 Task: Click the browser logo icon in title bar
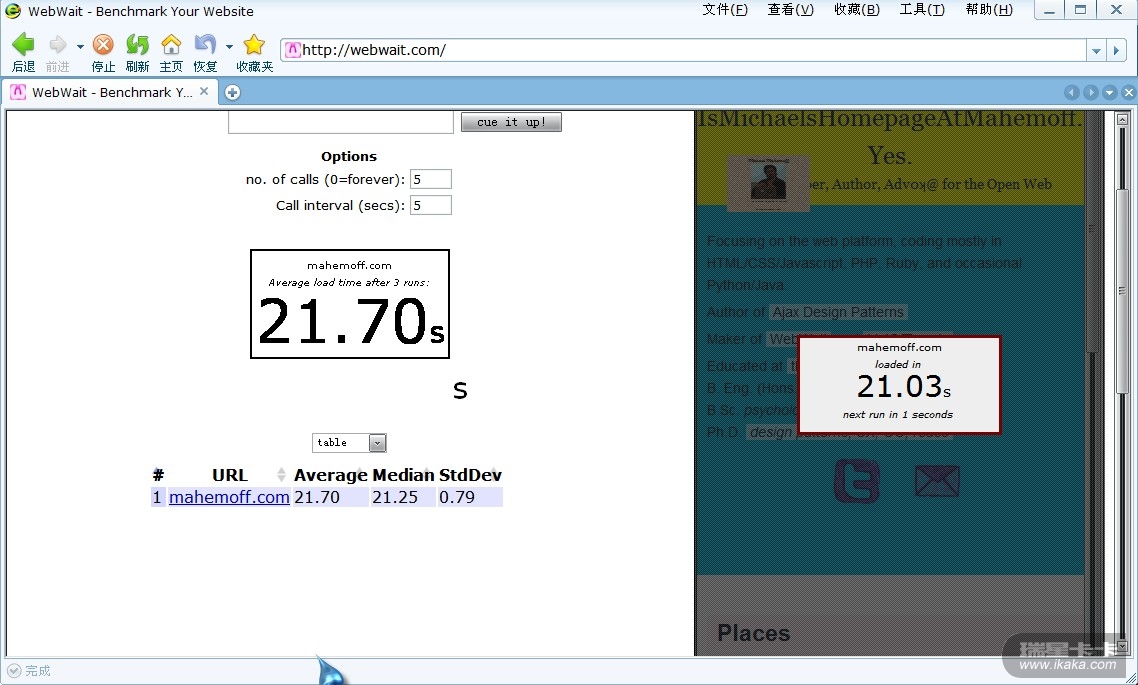[12, 11]
